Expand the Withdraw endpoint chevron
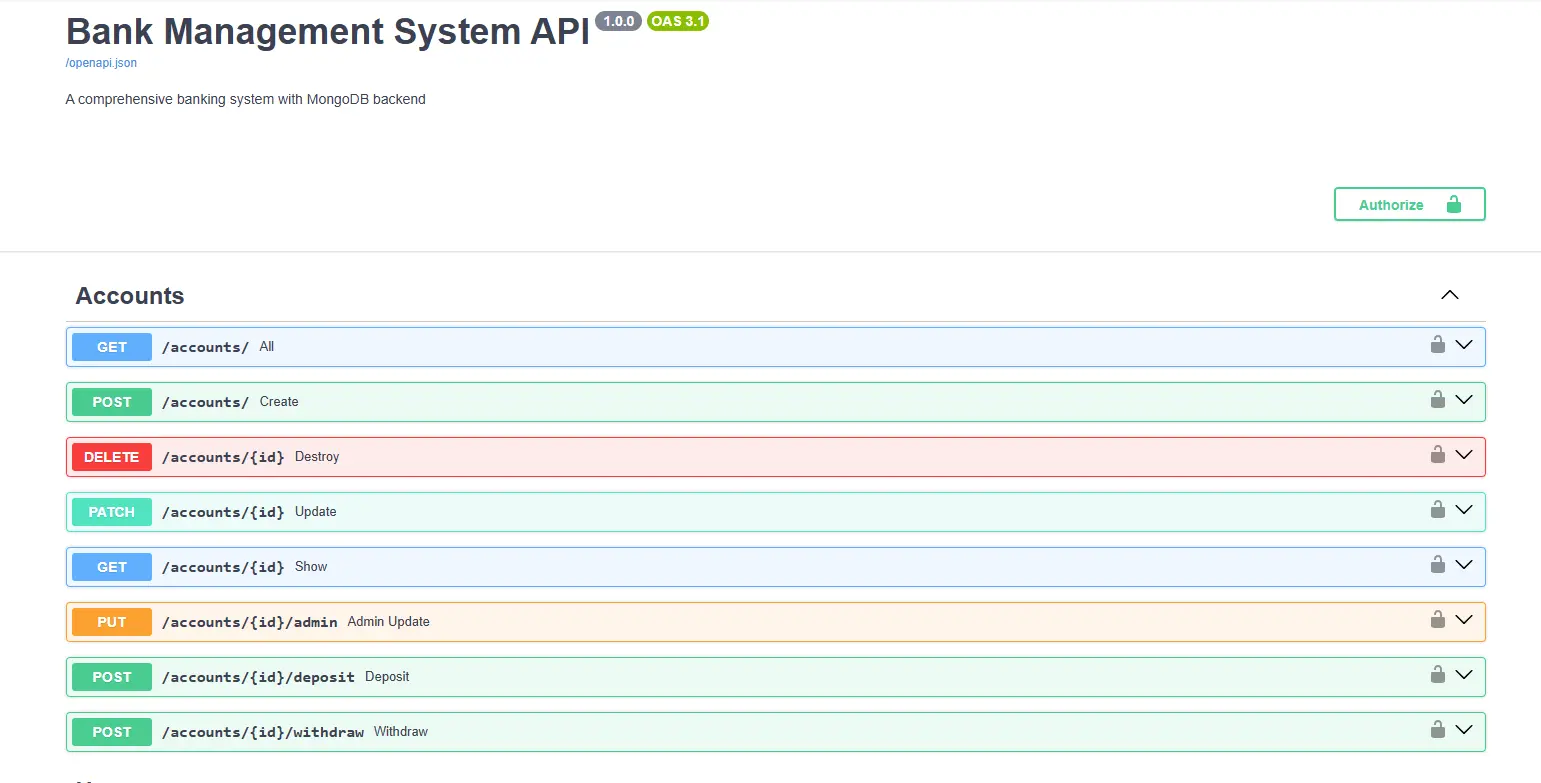Image resolution: width=1541 pixels, height=783 pixels. coord(1464,729)
